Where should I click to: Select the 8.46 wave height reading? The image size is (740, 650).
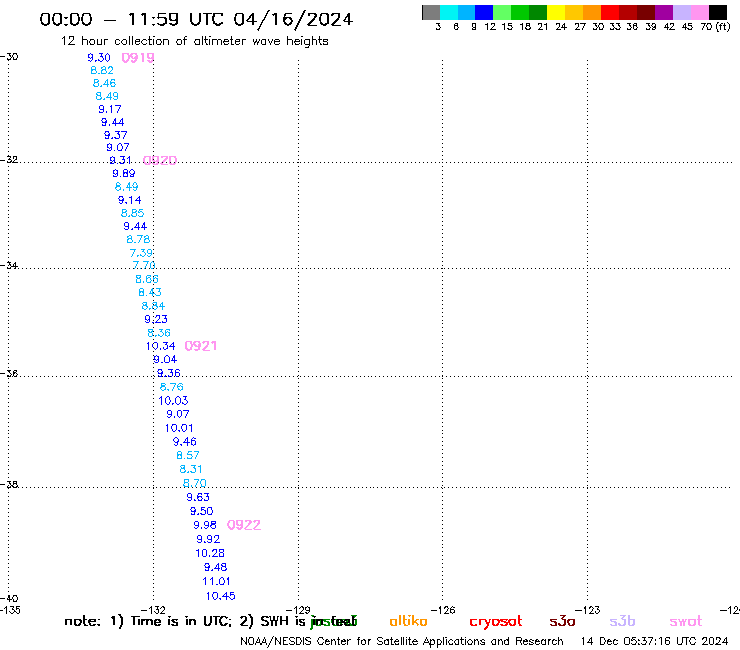[104, 83]
